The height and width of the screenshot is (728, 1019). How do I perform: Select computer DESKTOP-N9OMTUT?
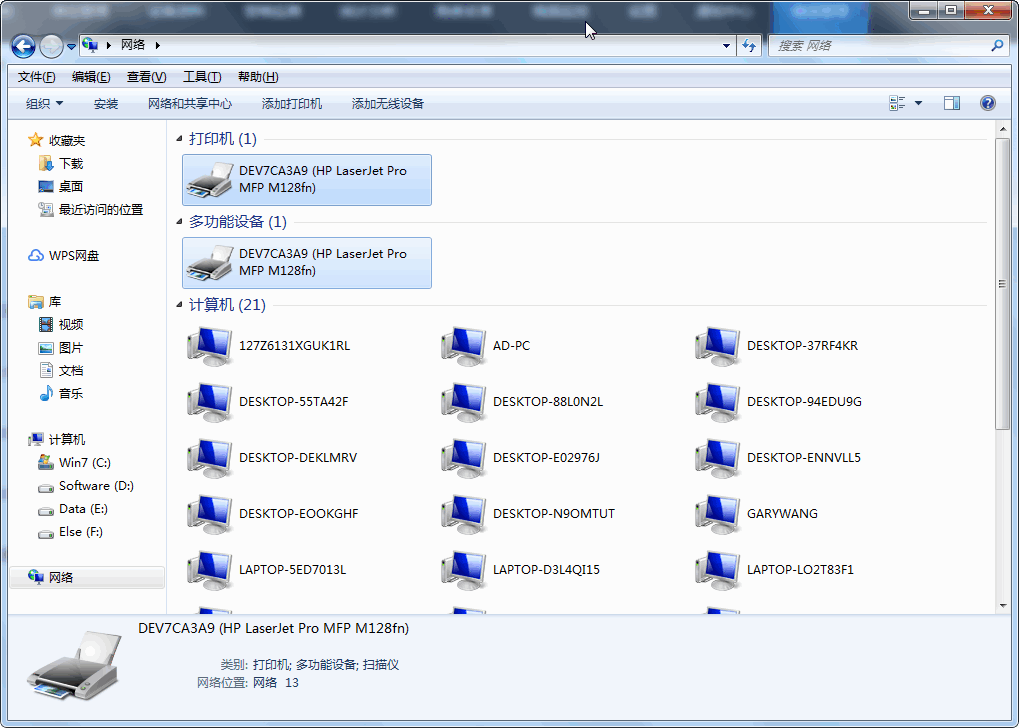point(528,514)
